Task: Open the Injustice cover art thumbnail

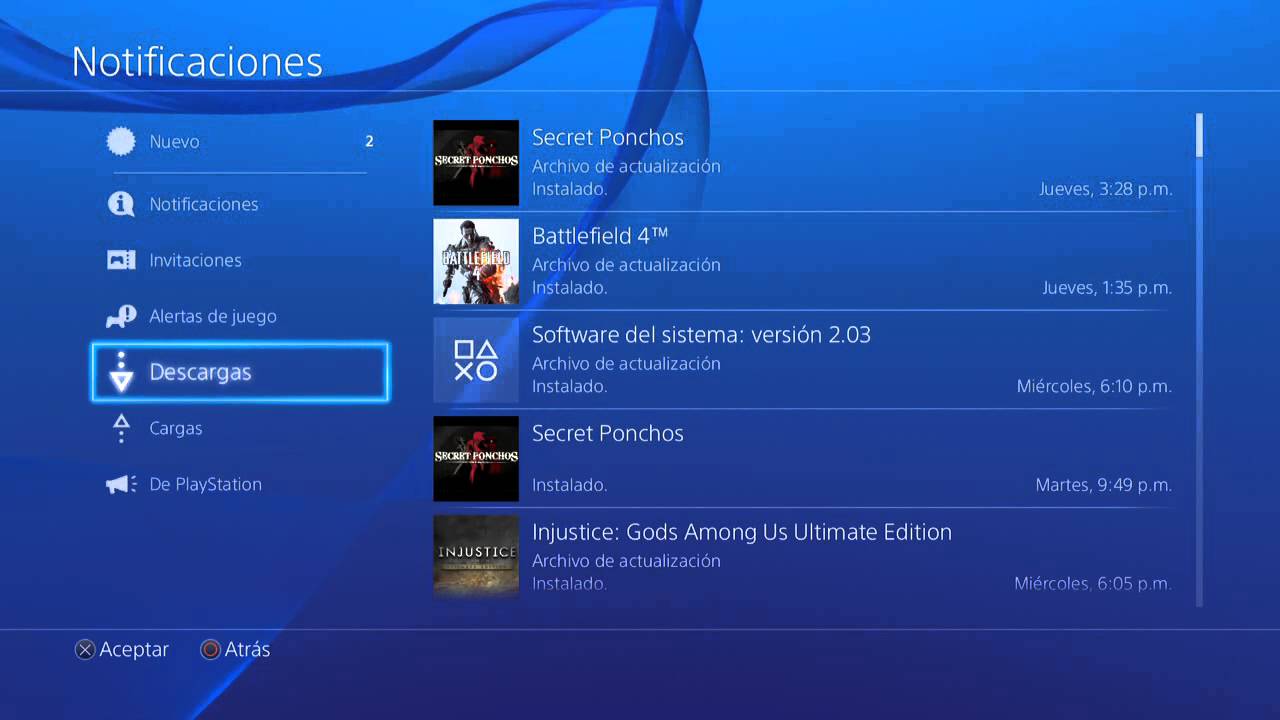Action: point(476,557)
